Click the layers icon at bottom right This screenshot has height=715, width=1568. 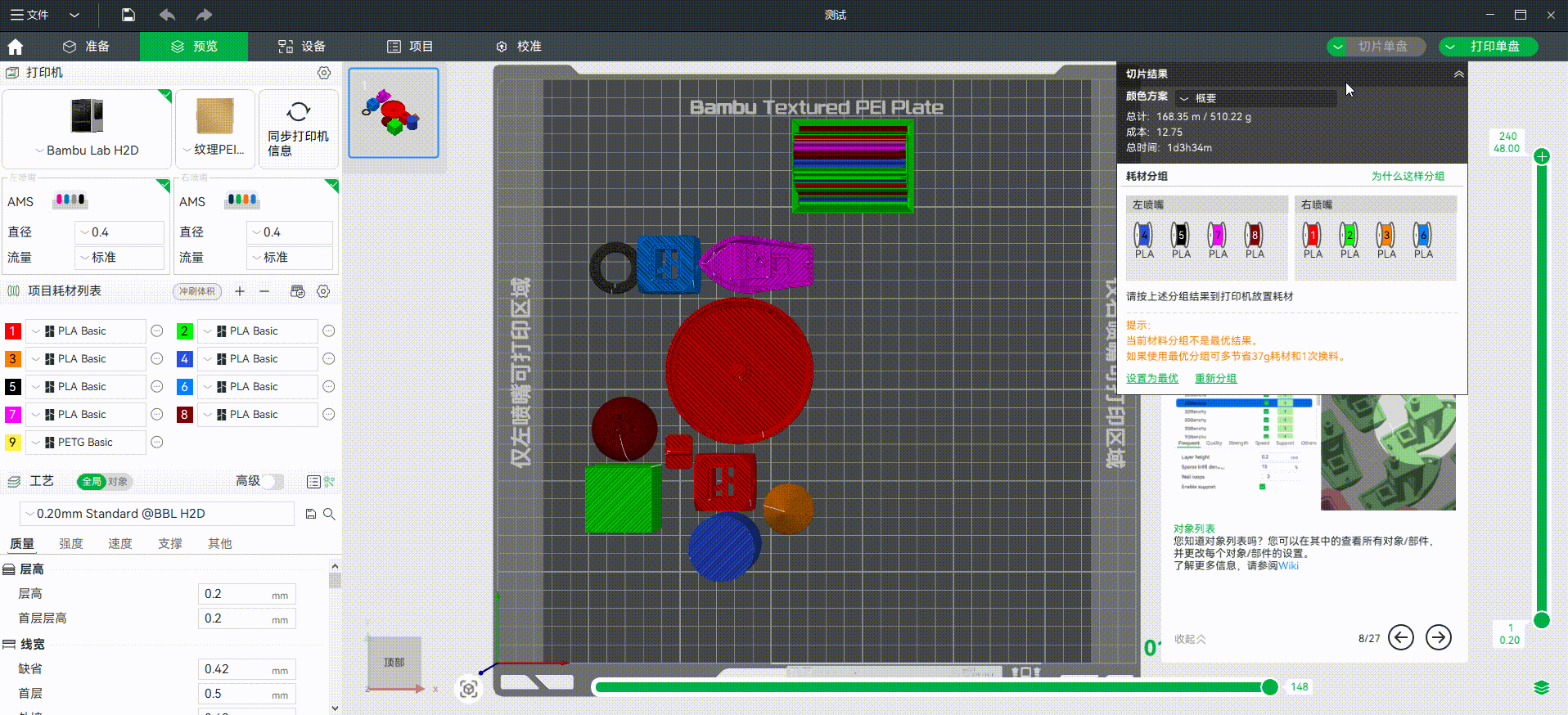1542,688
